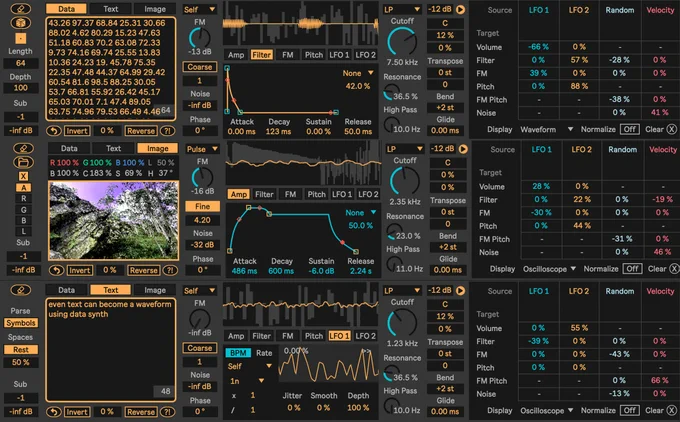The height and width of the screenshot is (422, 680).
Task: Click the undo arrow beneath the text box
Action: 54,412
